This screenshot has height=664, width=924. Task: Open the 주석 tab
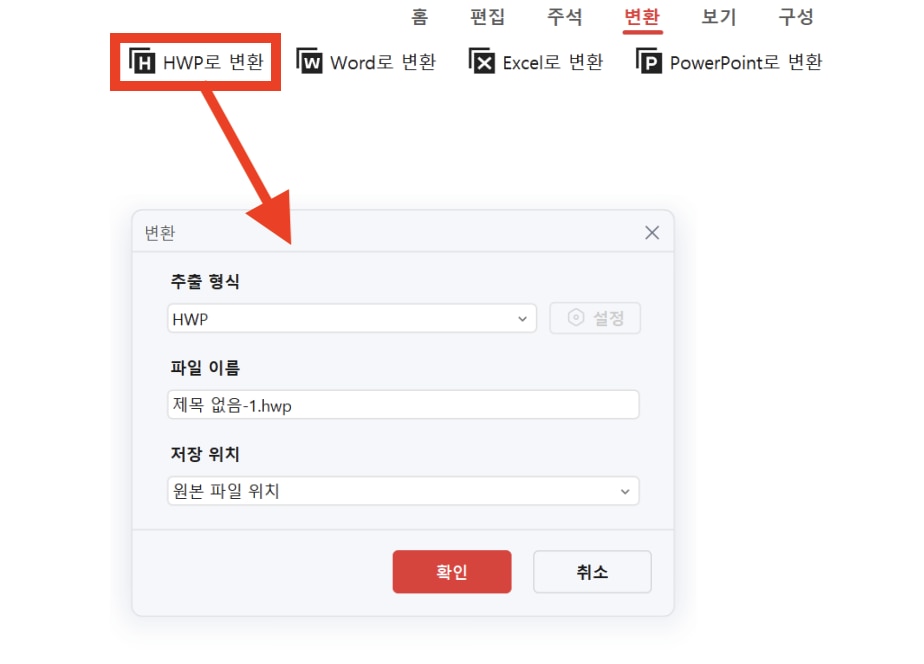[565, 16]
